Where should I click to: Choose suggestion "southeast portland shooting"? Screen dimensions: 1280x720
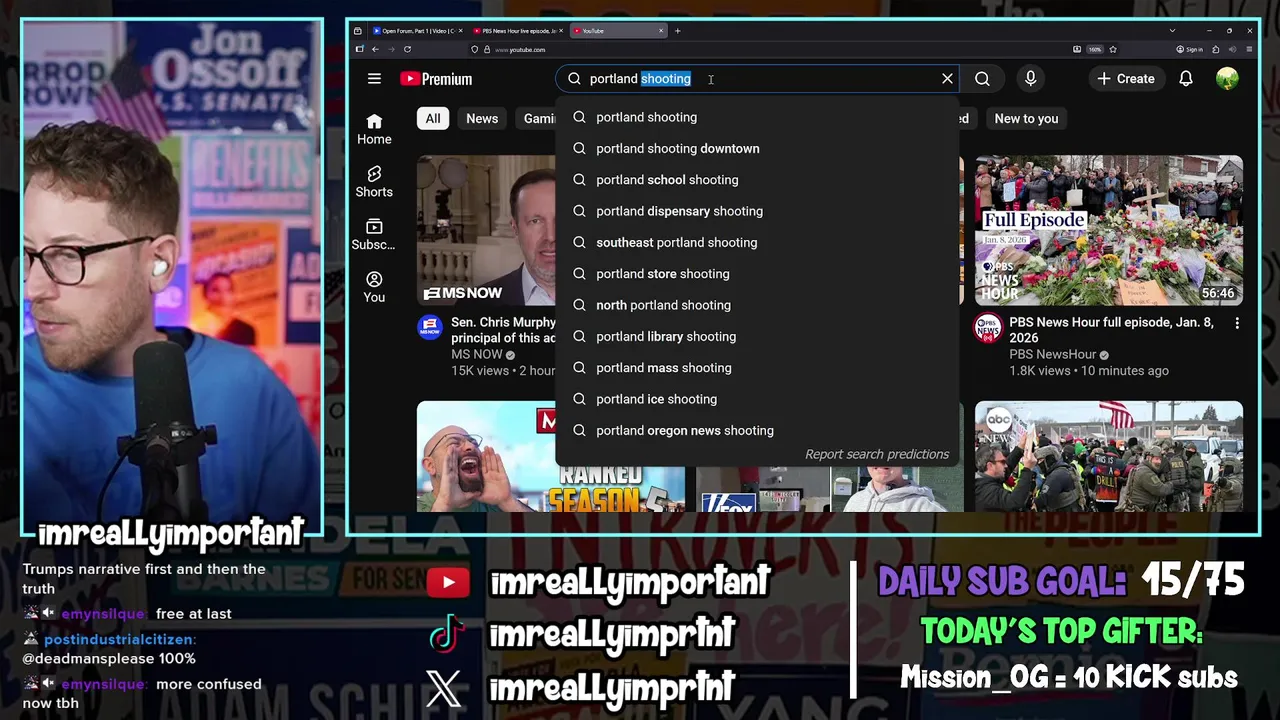coord(757,243)
